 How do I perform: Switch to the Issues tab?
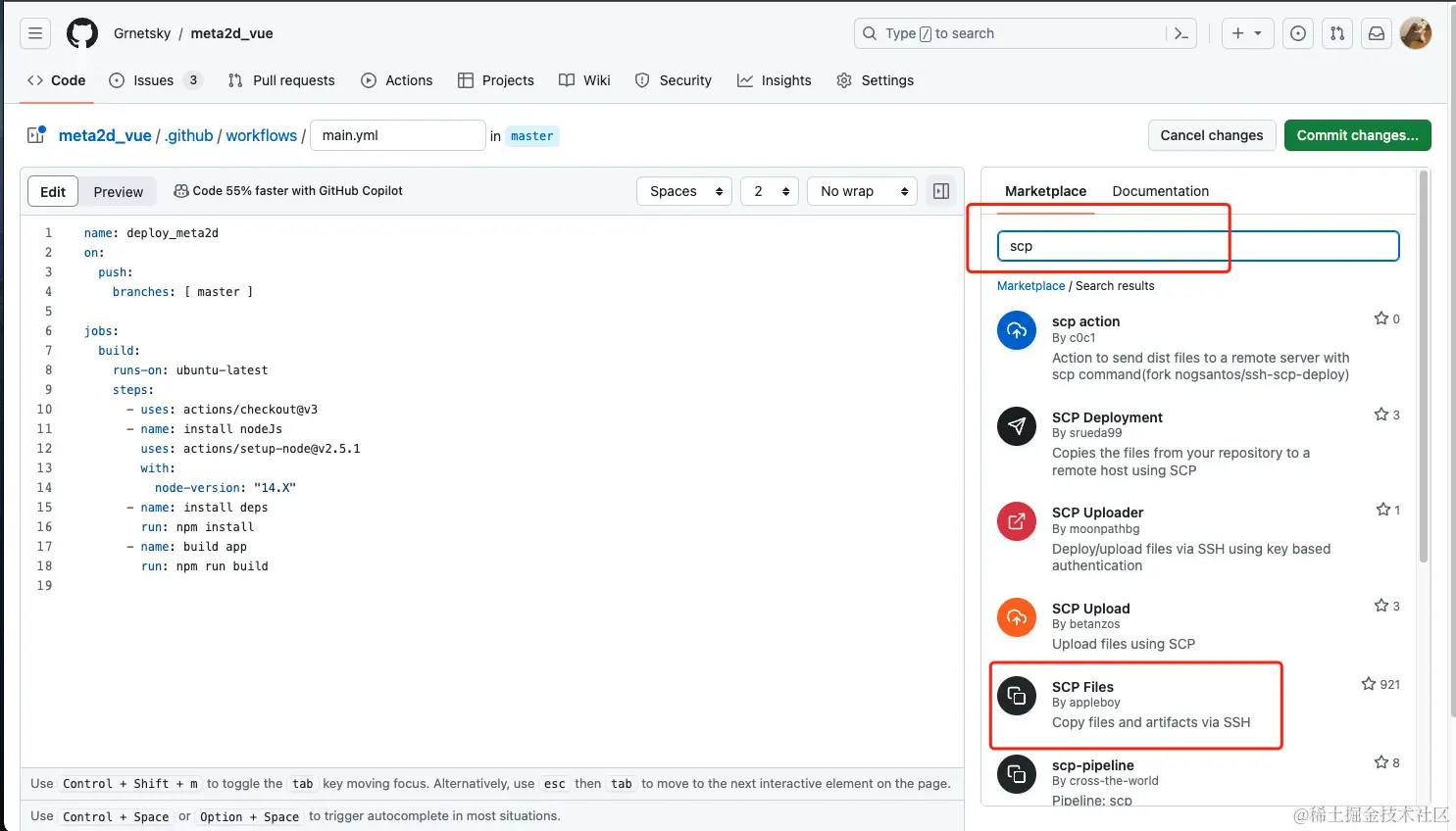155,80
